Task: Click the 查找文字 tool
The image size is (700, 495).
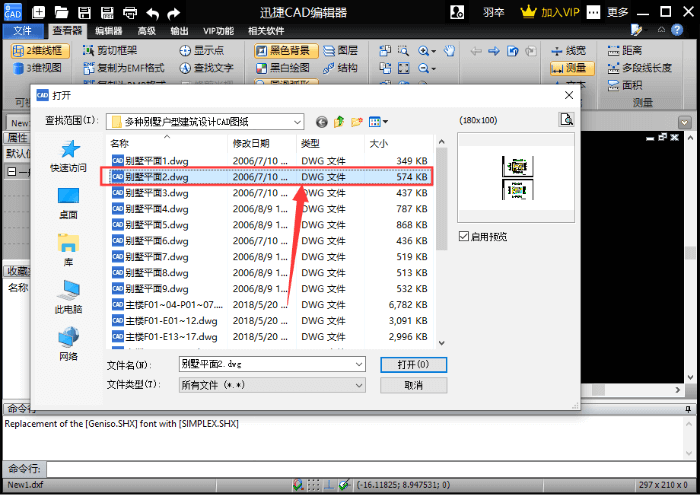Action: pyautogui.click(x=206, y=68)
